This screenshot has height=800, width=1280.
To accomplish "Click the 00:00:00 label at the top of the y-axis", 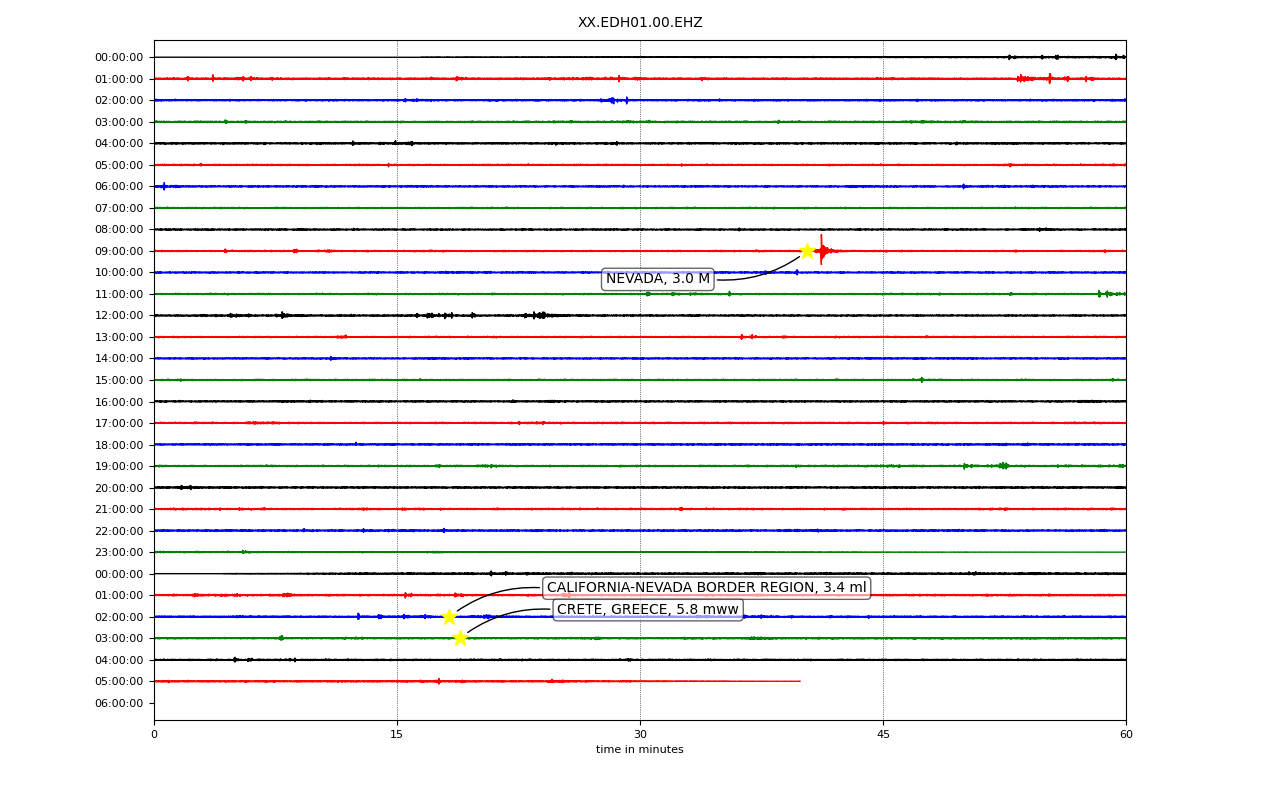I will click(119, 57).
